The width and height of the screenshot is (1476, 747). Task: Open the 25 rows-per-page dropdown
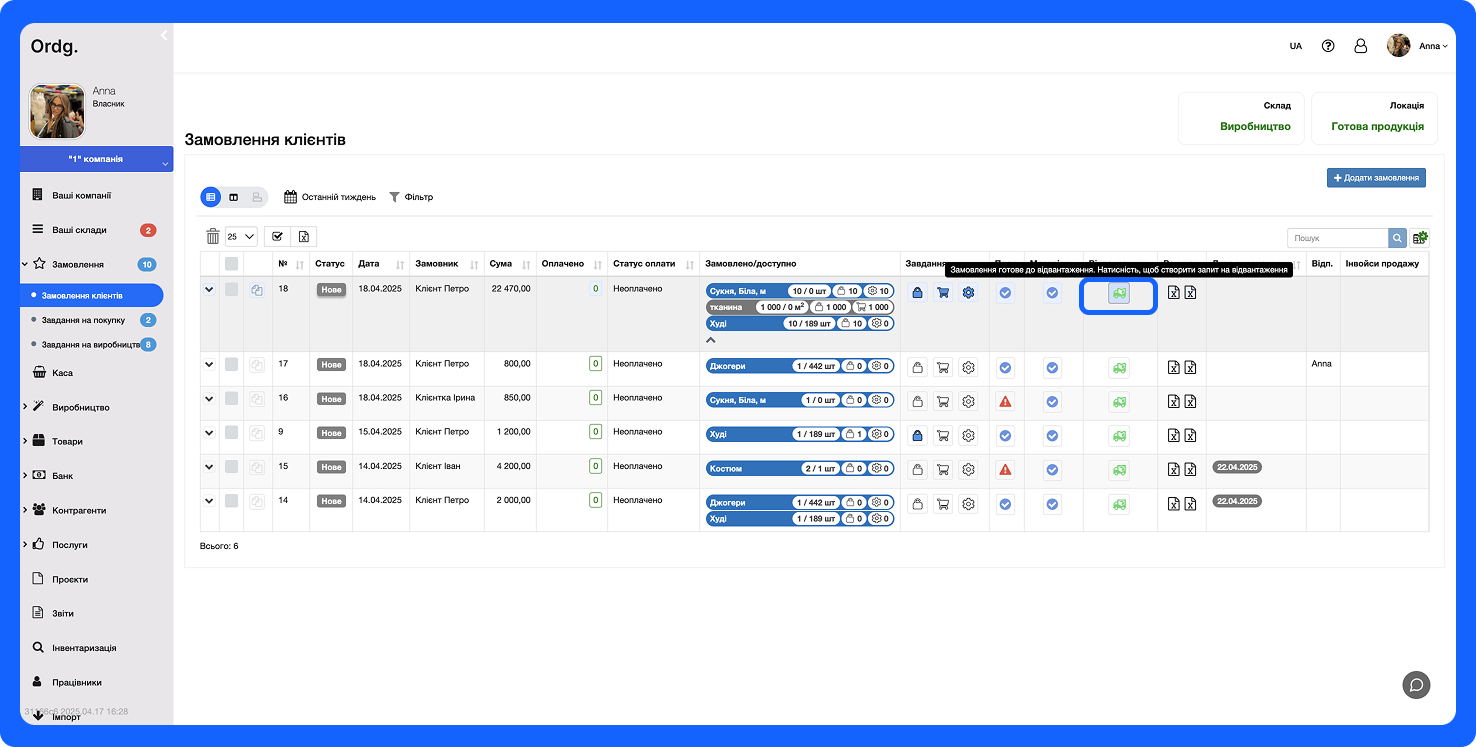(x=241, y=236)
